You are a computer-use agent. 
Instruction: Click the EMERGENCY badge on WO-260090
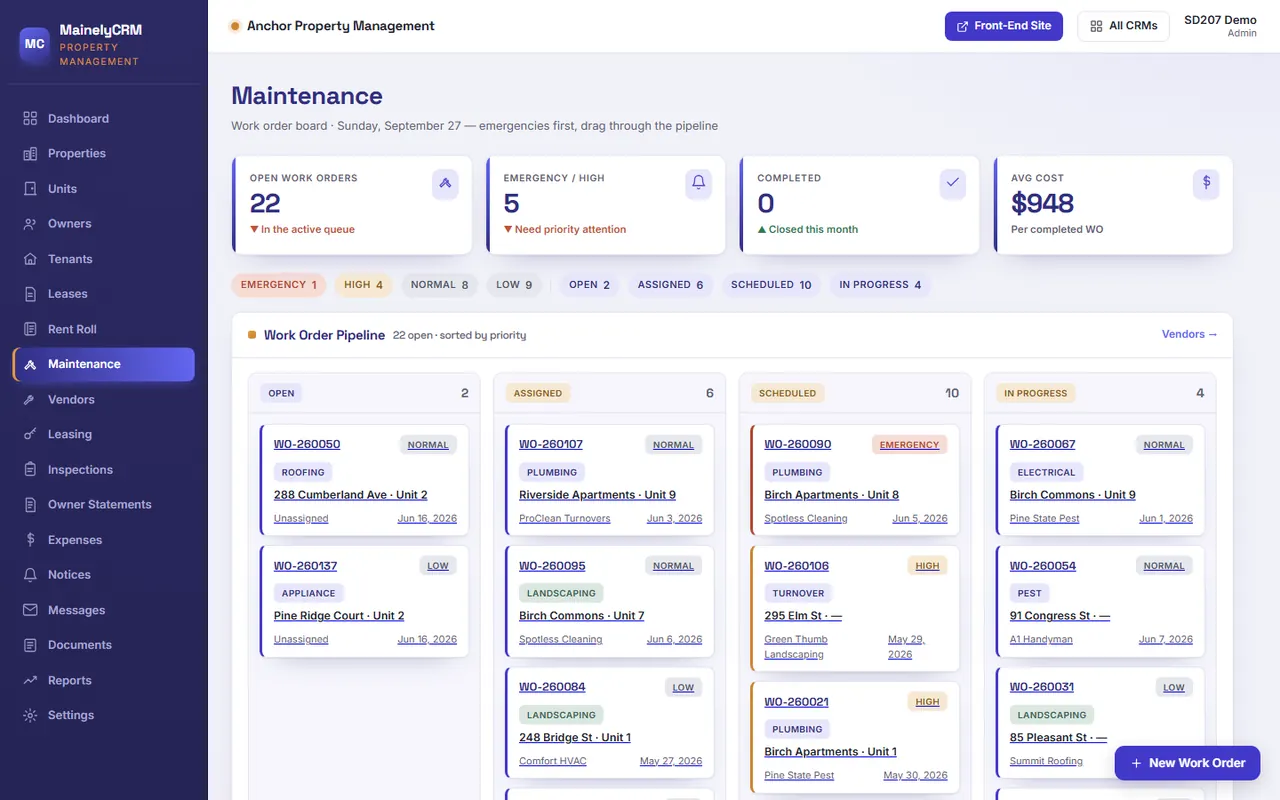(x=909, y=445)
